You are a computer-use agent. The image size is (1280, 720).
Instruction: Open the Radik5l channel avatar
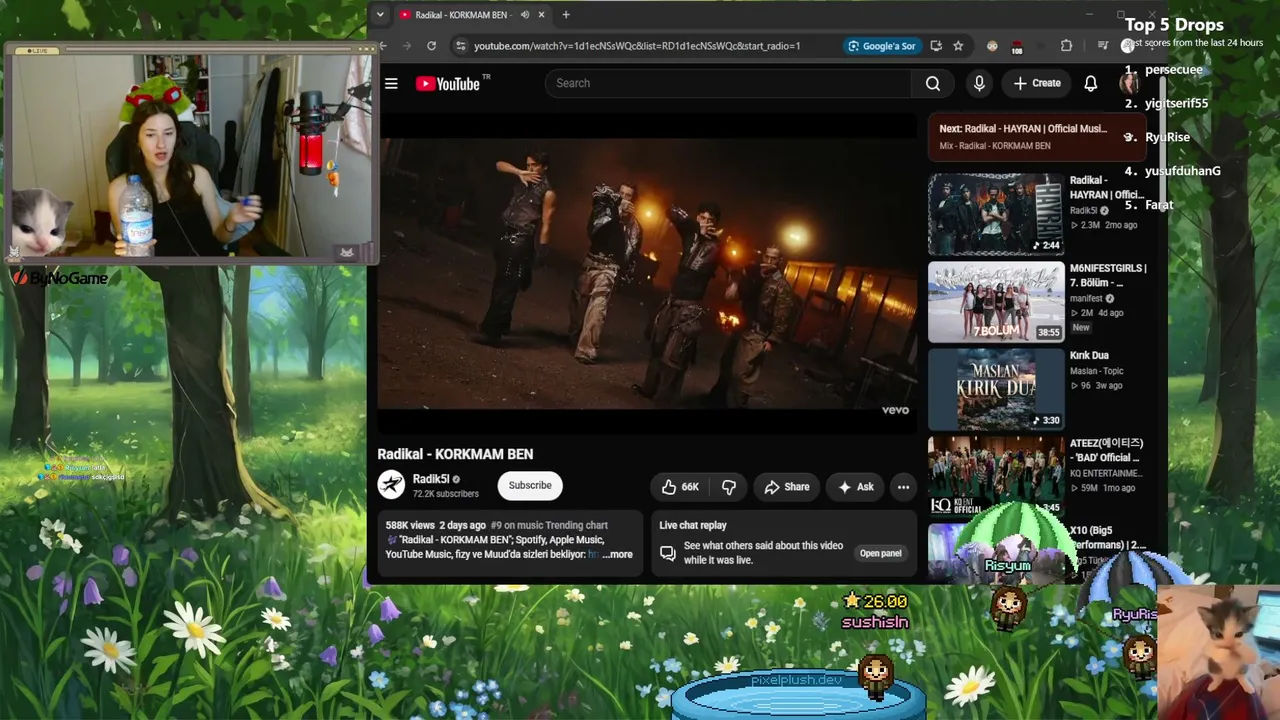tap(391, 485)
